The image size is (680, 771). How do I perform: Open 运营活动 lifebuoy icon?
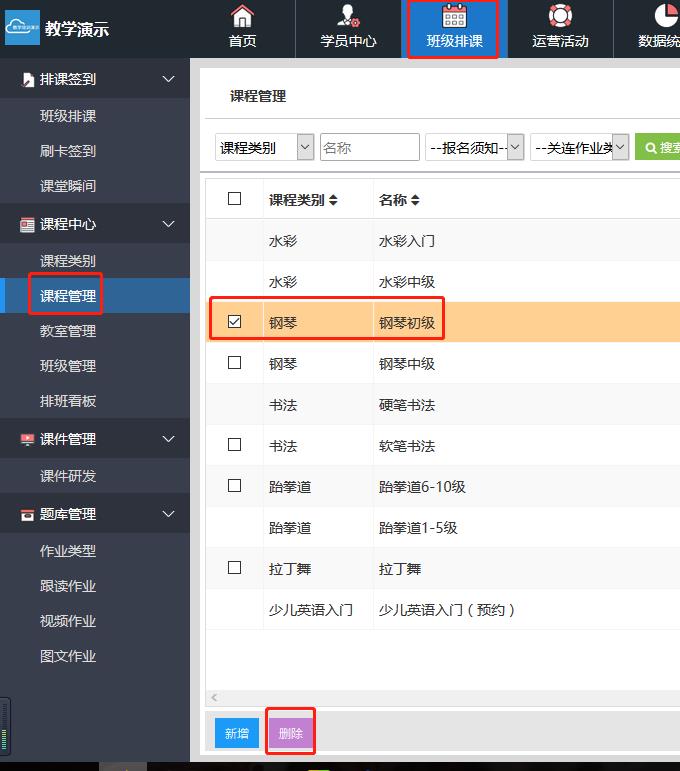(560, 16)
